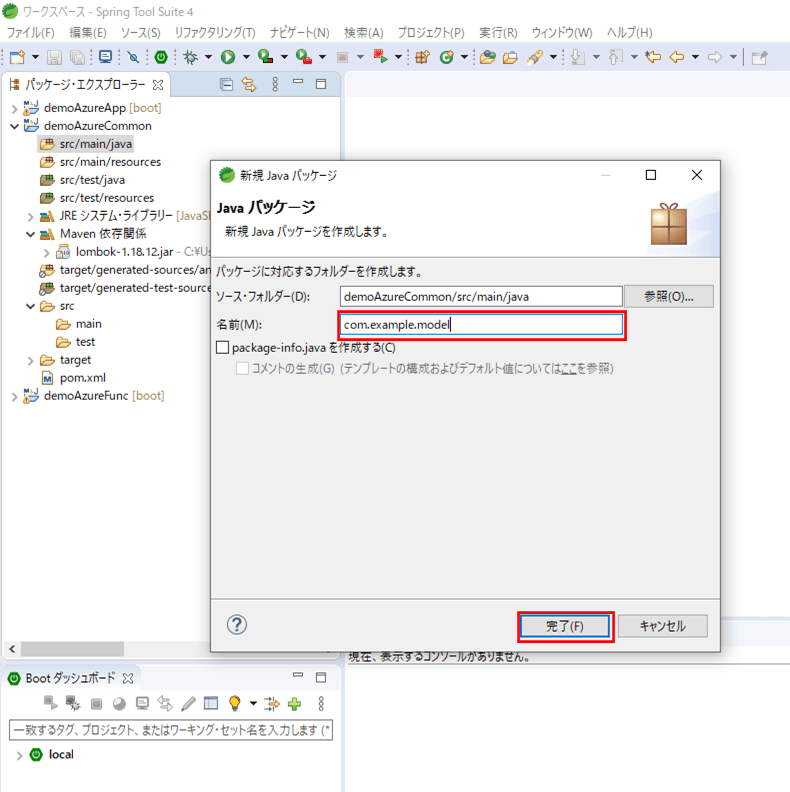Check the package-info.java creation checkbox
The image size is (790, 792).
[x=223, y=348]
